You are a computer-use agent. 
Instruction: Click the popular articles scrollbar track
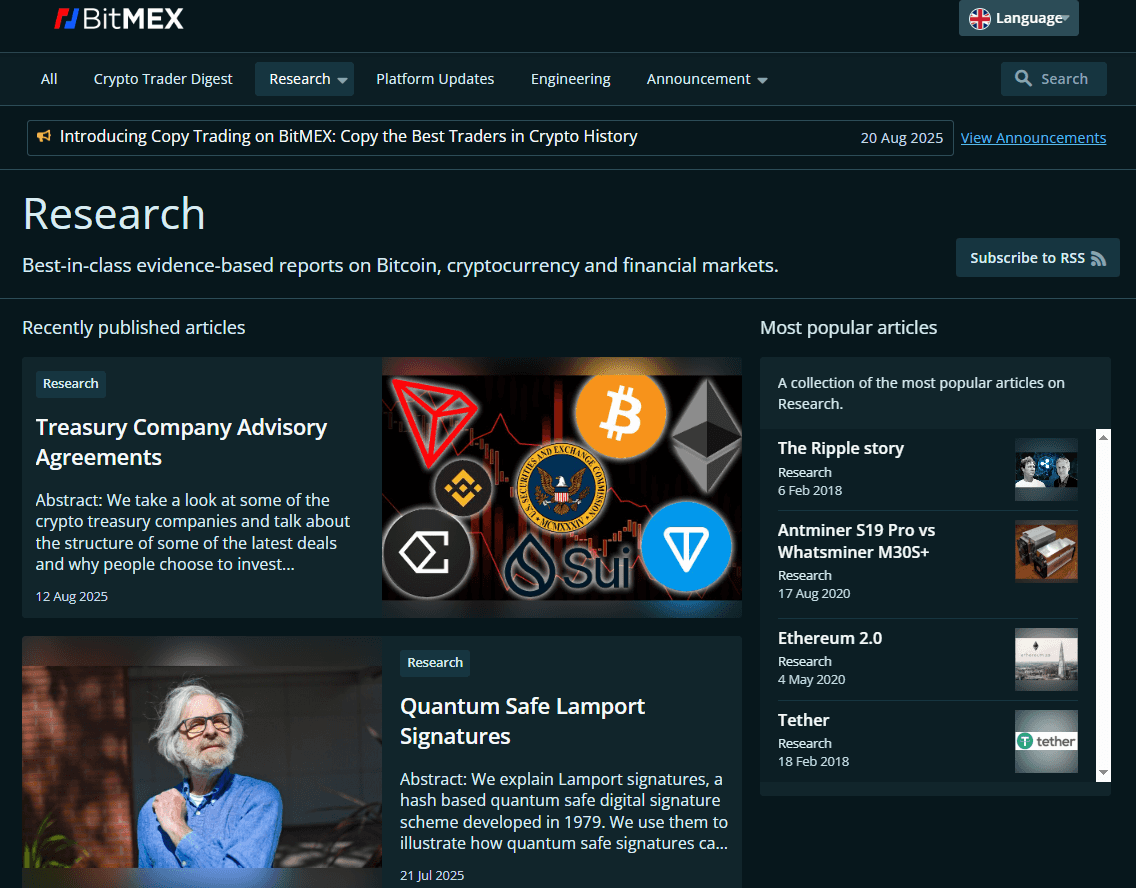(1103, 605)
